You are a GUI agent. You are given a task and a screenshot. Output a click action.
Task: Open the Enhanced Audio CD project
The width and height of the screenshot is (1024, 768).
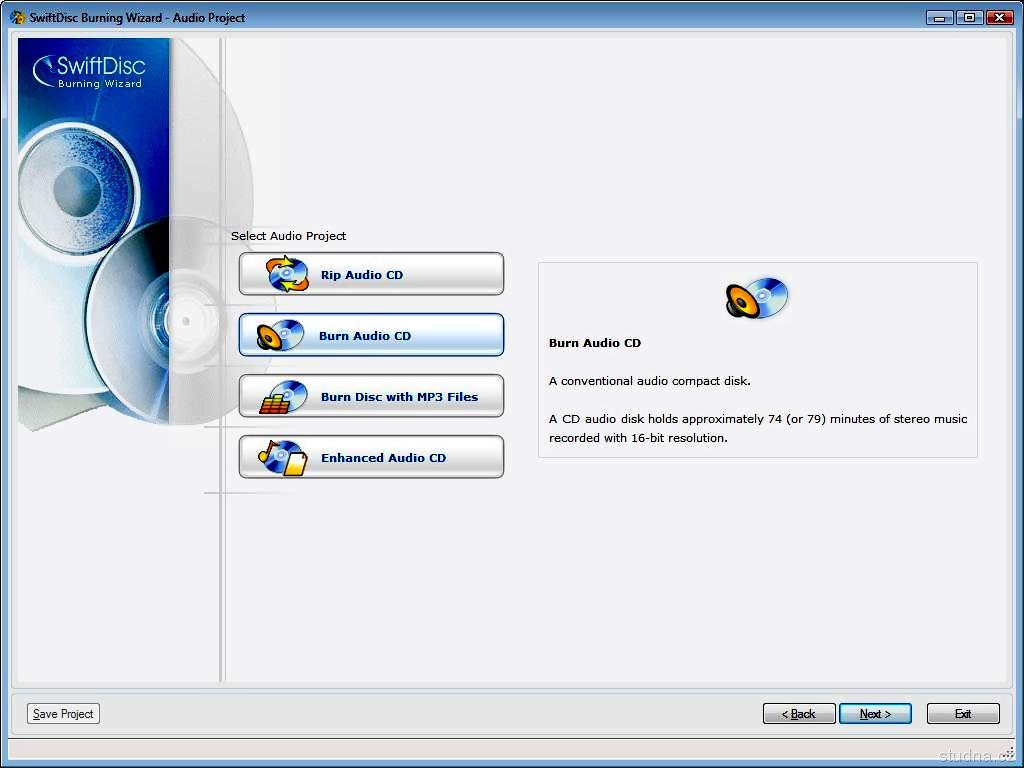(x=371, y=457)
